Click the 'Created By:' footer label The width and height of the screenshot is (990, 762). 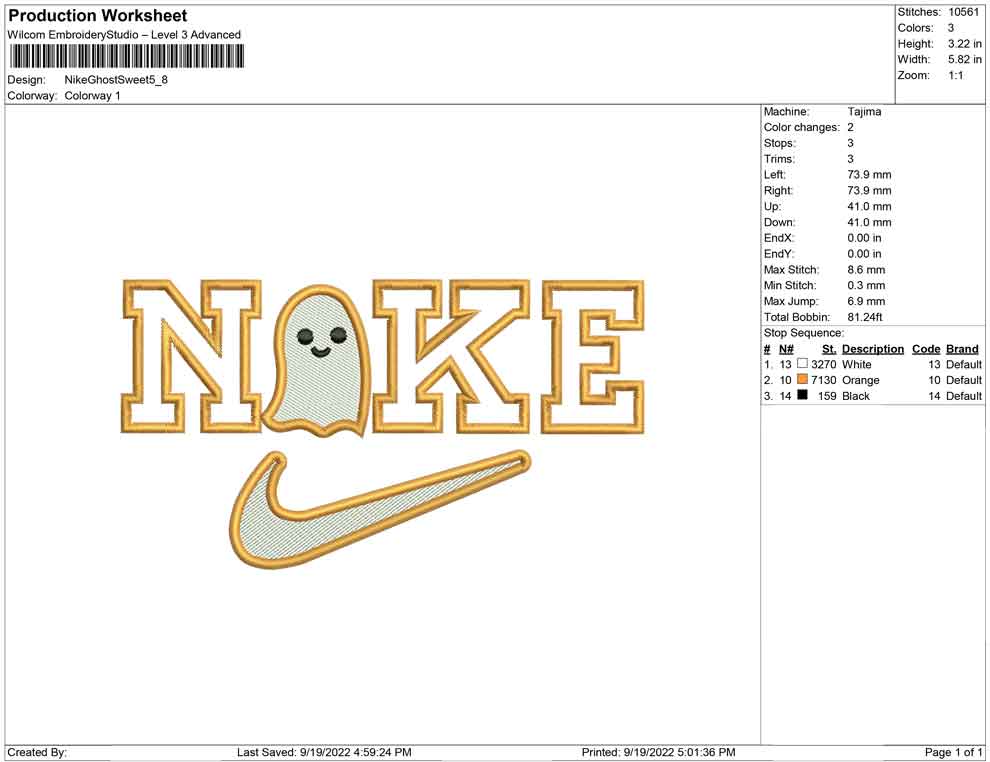coord(37,752)
